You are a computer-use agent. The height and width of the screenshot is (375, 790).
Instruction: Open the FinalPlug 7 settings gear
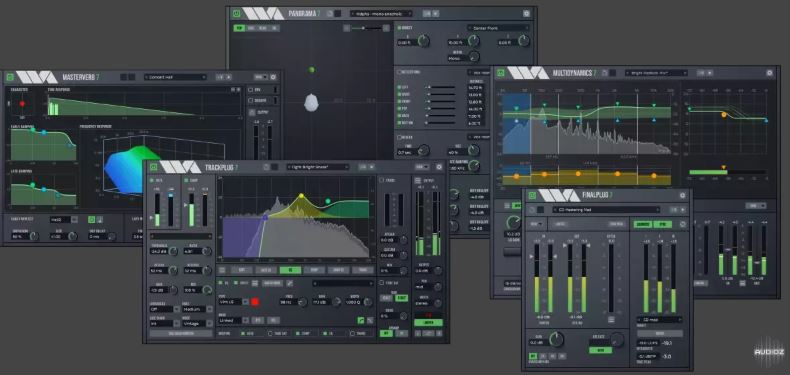[x=683, y=196]
